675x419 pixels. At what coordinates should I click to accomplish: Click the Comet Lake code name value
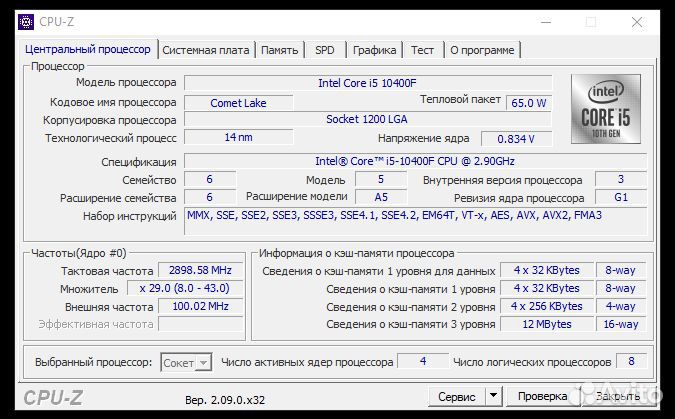(x=238, y=103)
